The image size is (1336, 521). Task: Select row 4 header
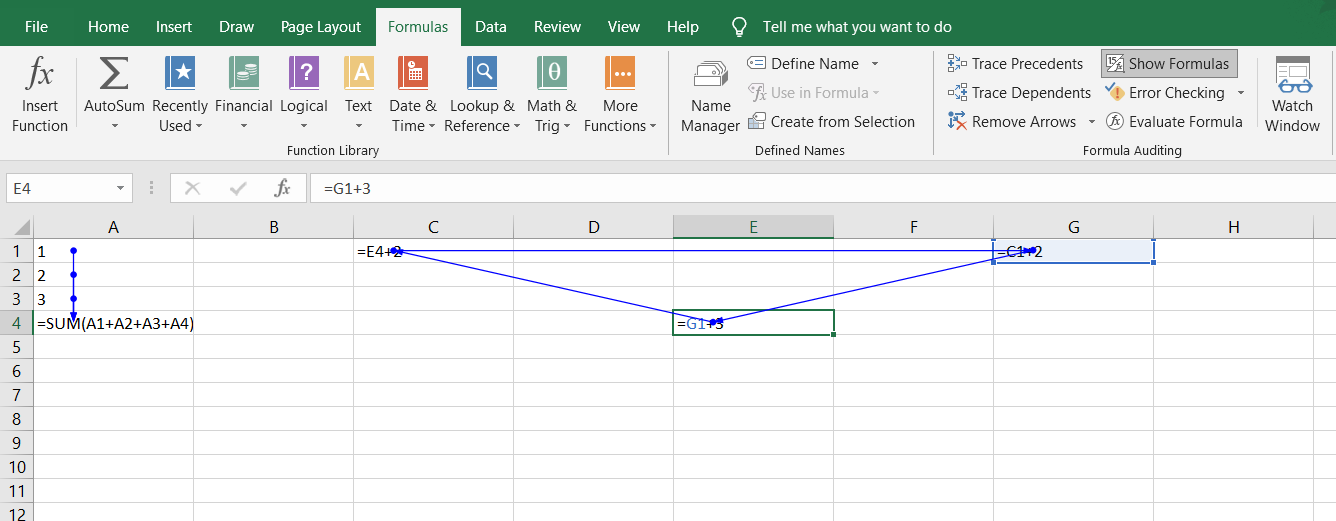click(16, 323)
